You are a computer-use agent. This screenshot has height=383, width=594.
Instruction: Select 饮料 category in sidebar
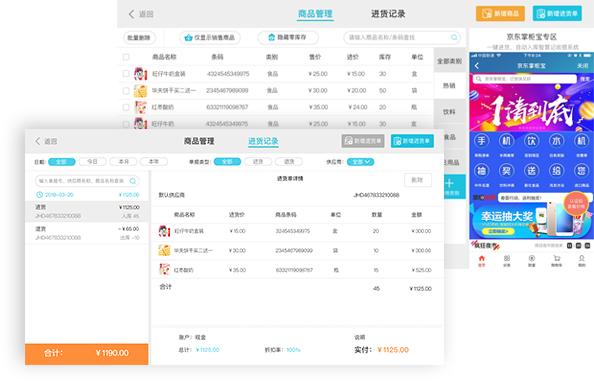click(x=450, y=112)
